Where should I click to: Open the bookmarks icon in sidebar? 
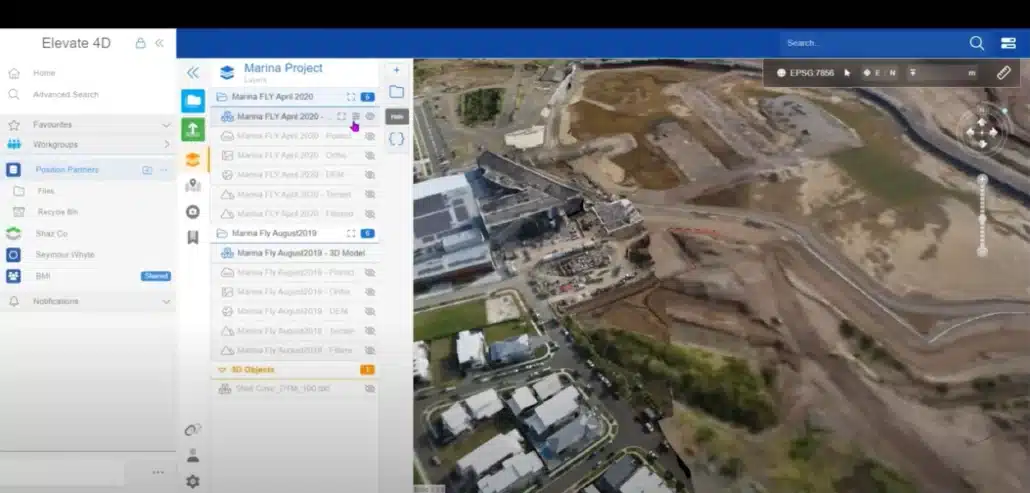click(193, 237)
